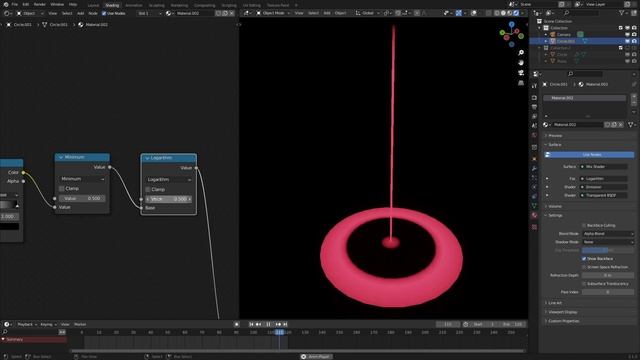This screenshot has height=360, width=640.
Task: Click the zoom magnifier icon in viewport
Action: [x=521, y=53]
